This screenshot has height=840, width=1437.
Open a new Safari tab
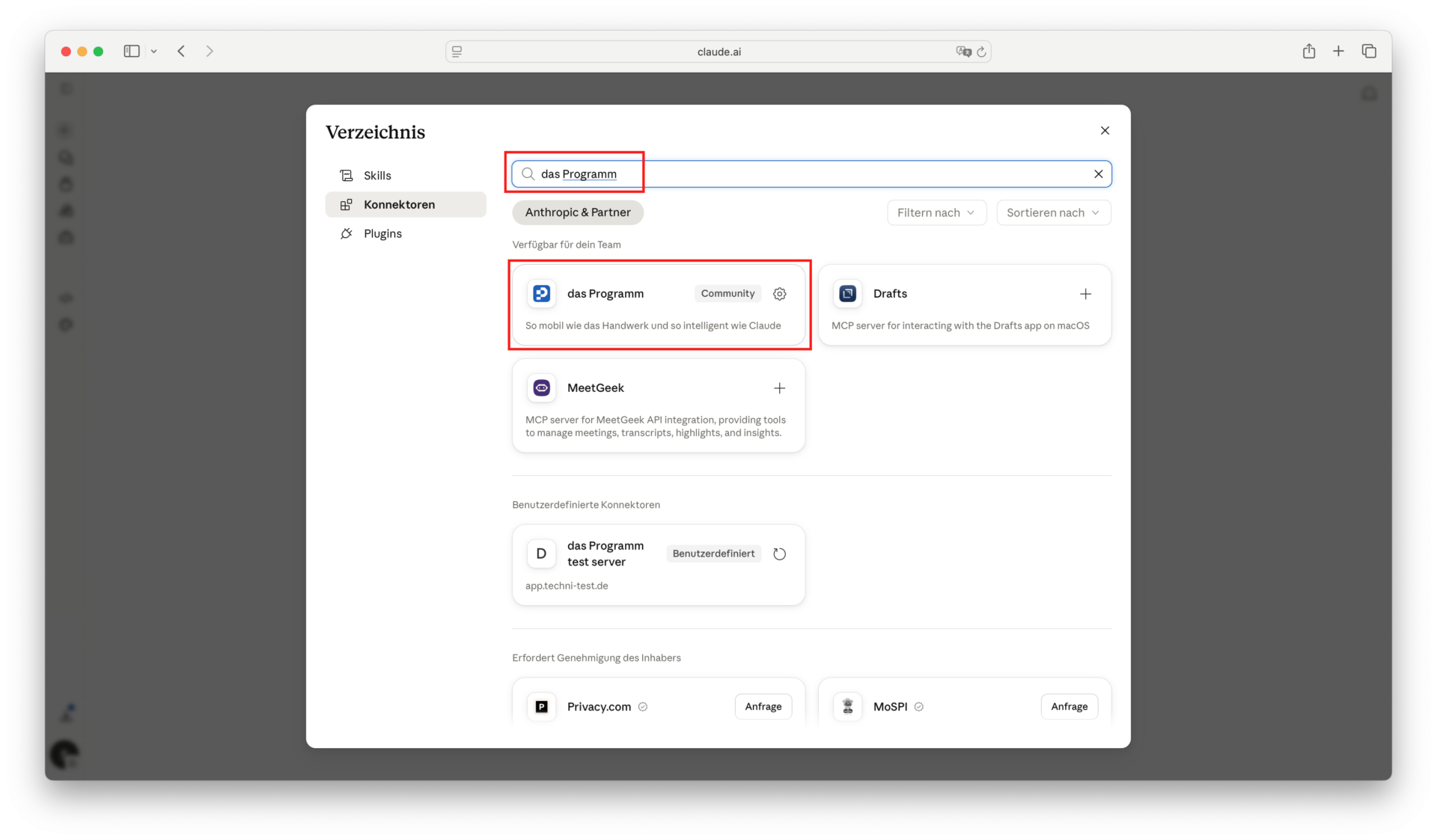pyautogui.click(x=1338, y=52)
